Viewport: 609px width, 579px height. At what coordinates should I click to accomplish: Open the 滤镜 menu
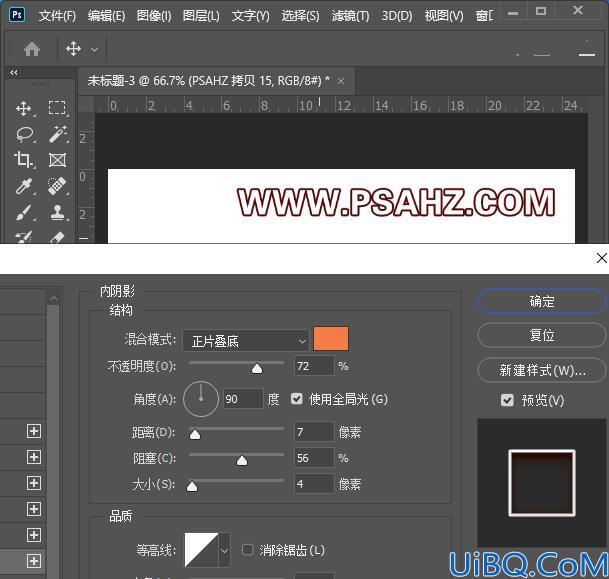(350, 16)
